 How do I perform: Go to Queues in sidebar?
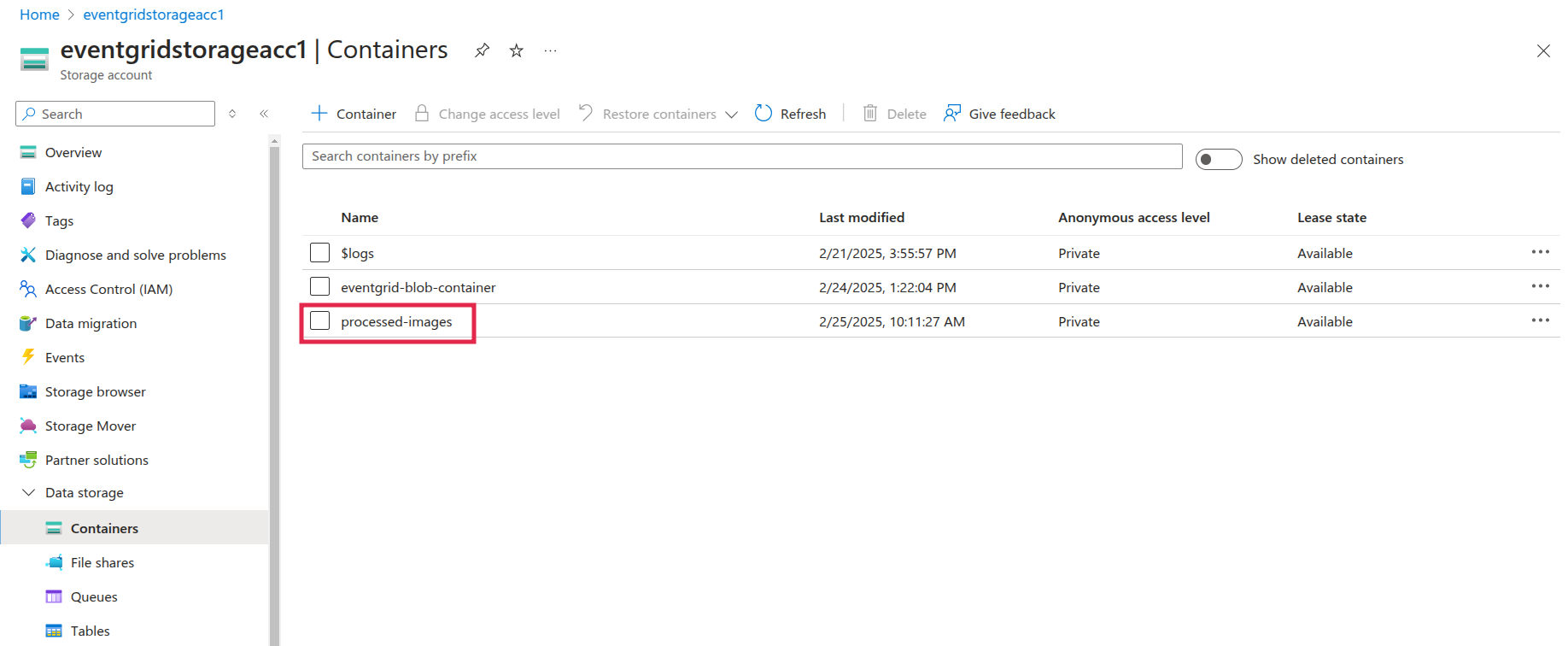click(x=94, y=596)
